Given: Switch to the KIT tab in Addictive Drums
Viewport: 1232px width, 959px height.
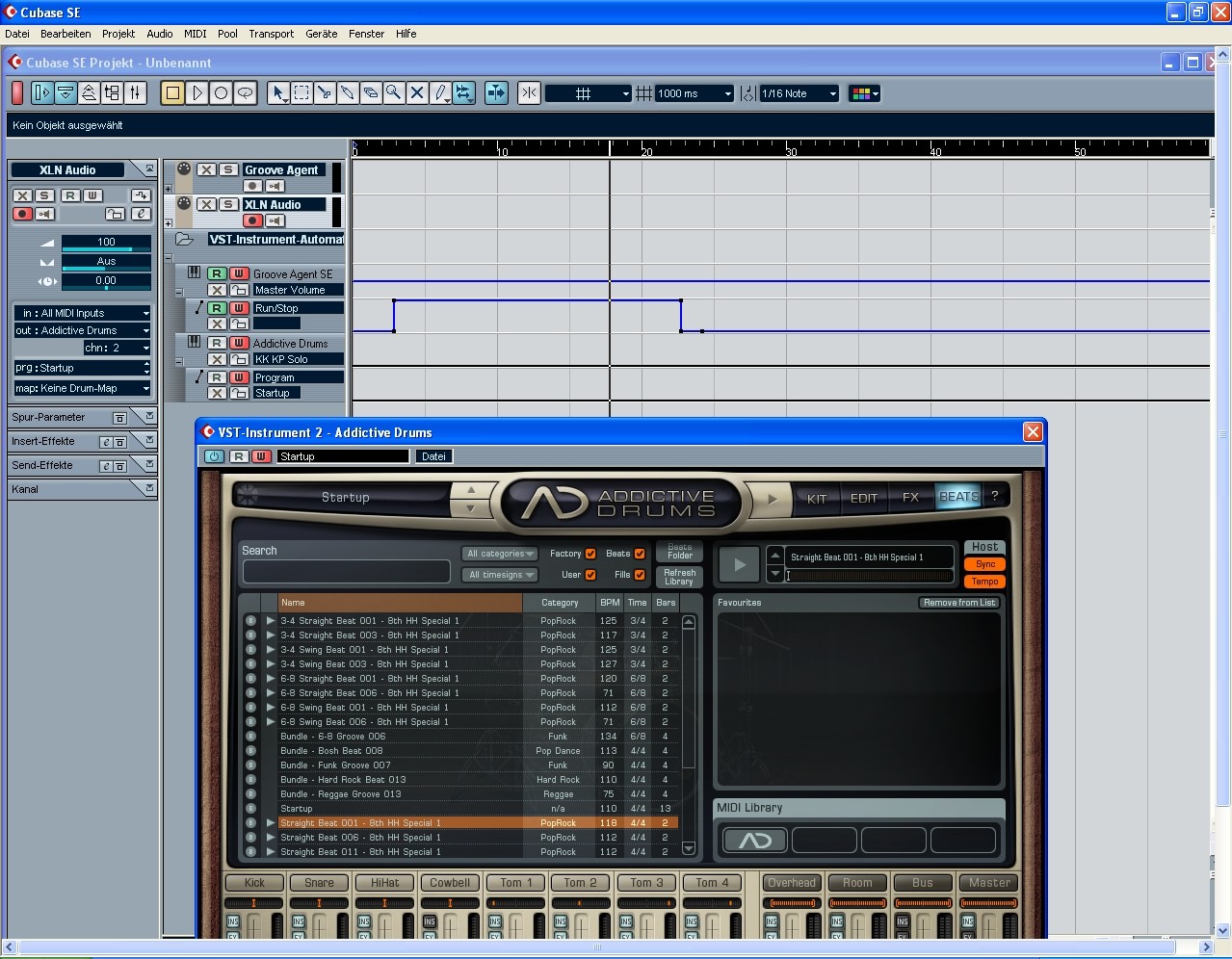Looking at the screenshot, I should [x=817, y=498].
